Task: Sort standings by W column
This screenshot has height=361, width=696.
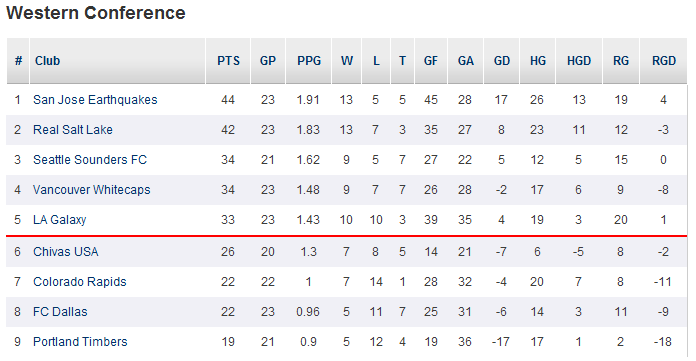Action: (x=347, y=61)
